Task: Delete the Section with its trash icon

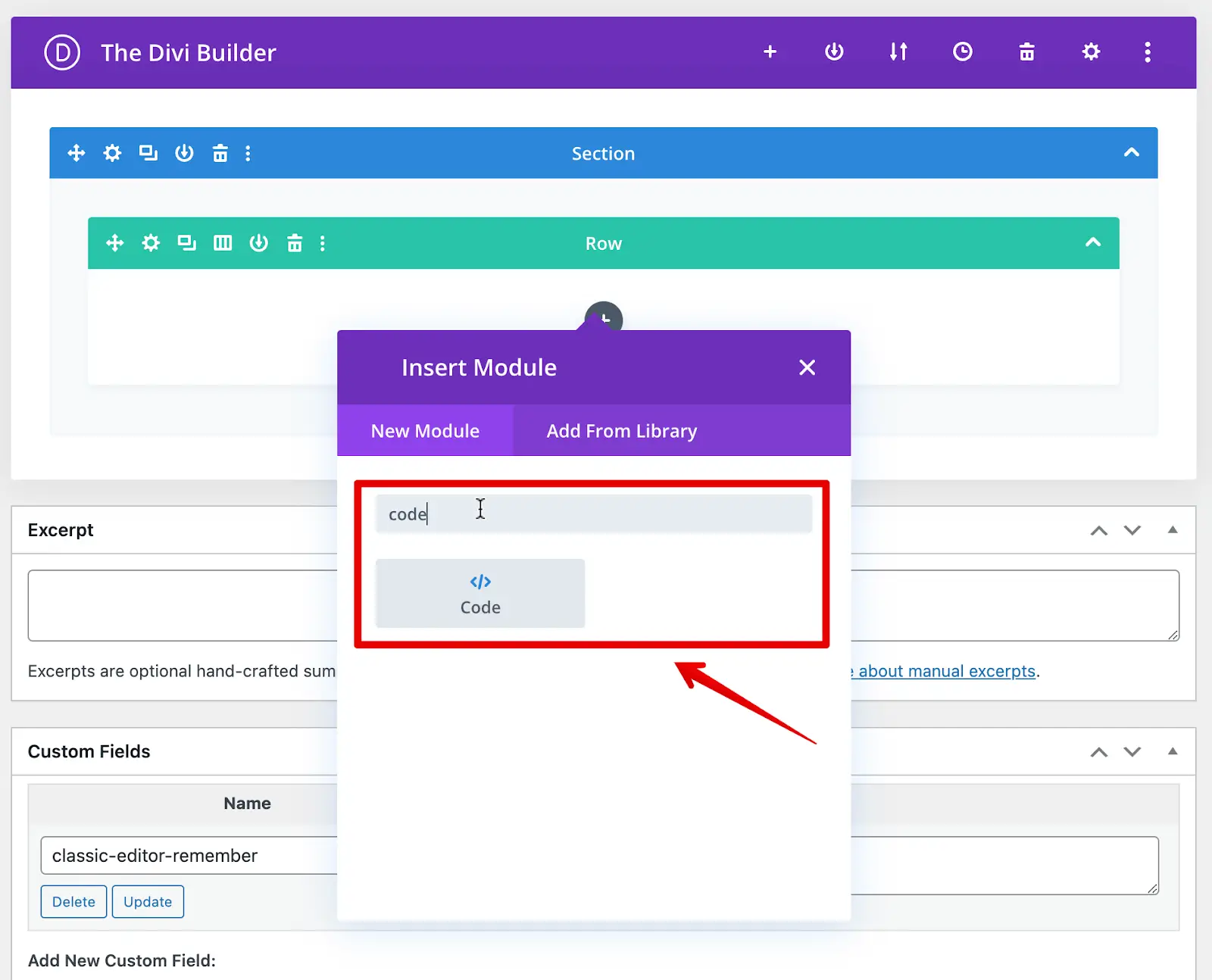Action: tap(220, 152)
